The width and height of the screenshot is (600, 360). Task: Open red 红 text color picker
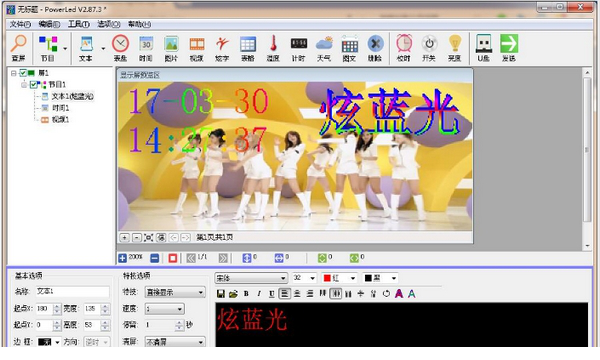tap(339, 278)
